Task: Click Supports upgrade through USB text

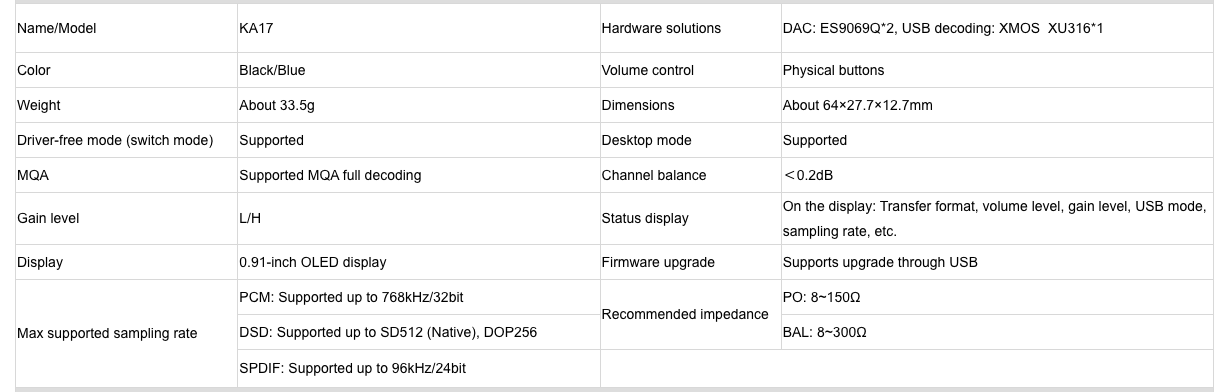Action: (x=879, y=262)
